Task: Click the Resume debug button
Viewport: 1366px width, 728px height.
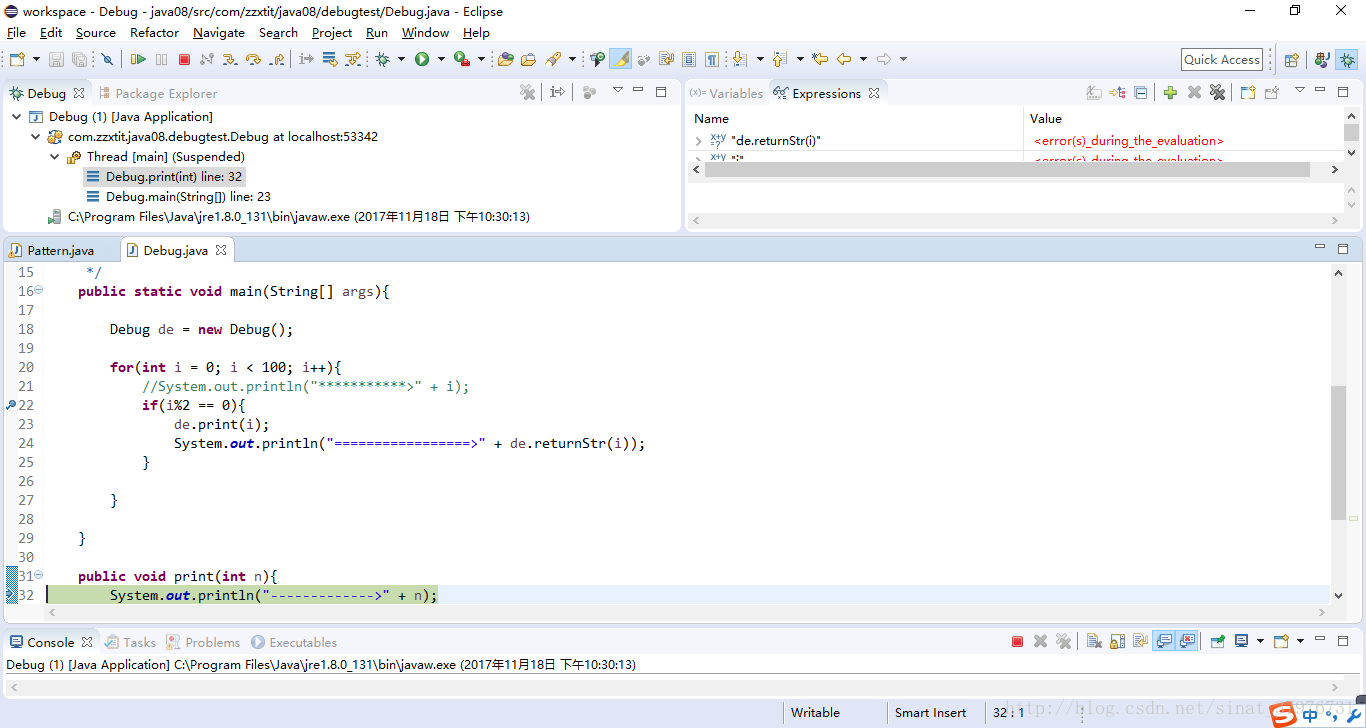Action: point(138,59)
